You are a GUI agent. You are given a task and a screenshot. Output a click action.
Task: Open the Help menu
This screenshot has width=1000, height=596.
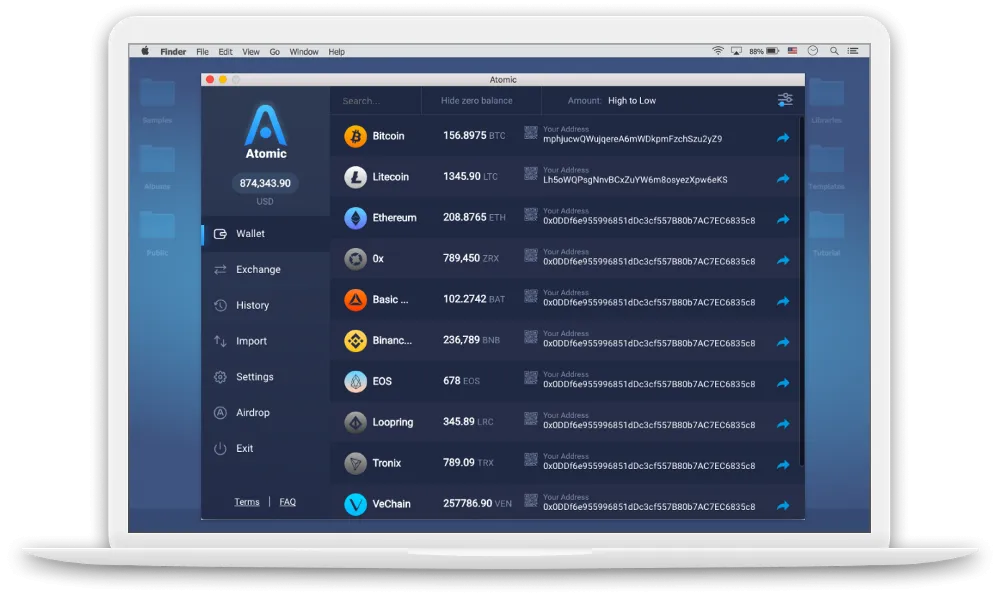(336, 52)
